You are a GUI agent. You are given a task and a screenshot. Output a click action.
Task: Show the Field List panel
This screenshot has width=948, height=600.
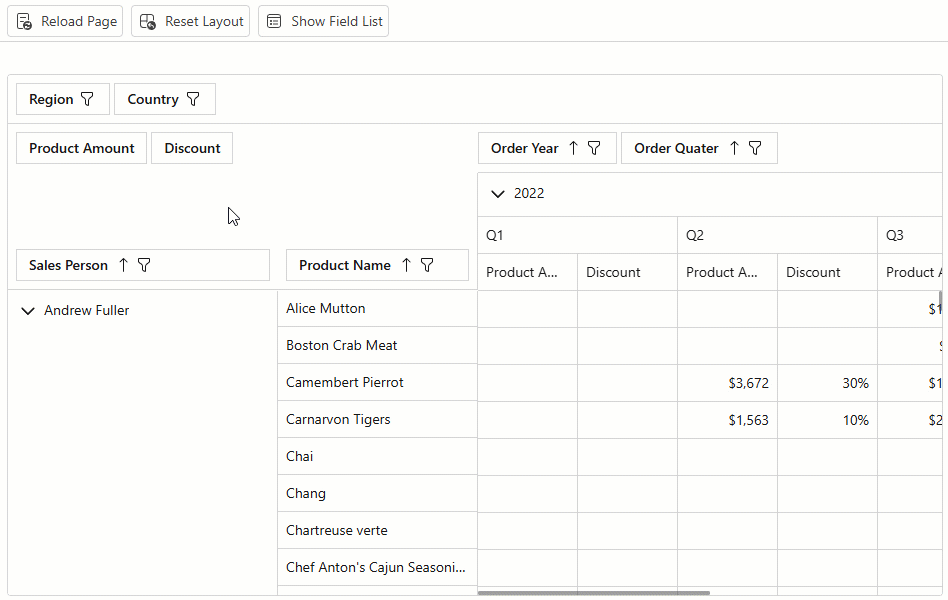[324, 21]
